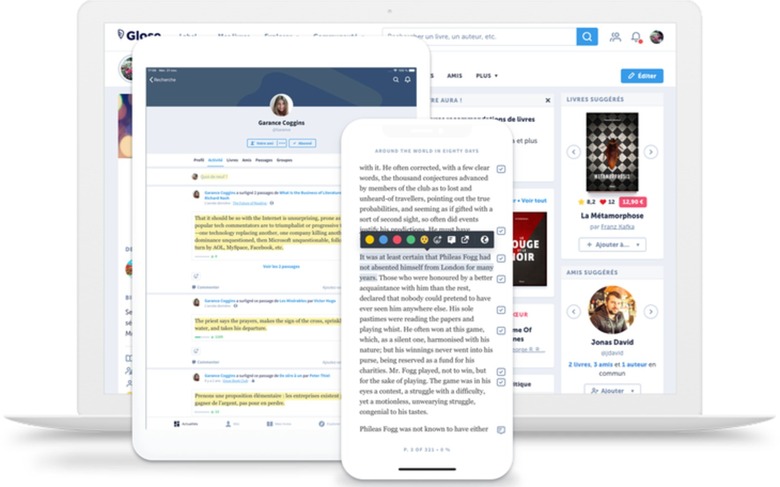The height and width of the screenshot is (487, 780).
Task: Click the search field for books and authors
Action: tap(480, 36)
